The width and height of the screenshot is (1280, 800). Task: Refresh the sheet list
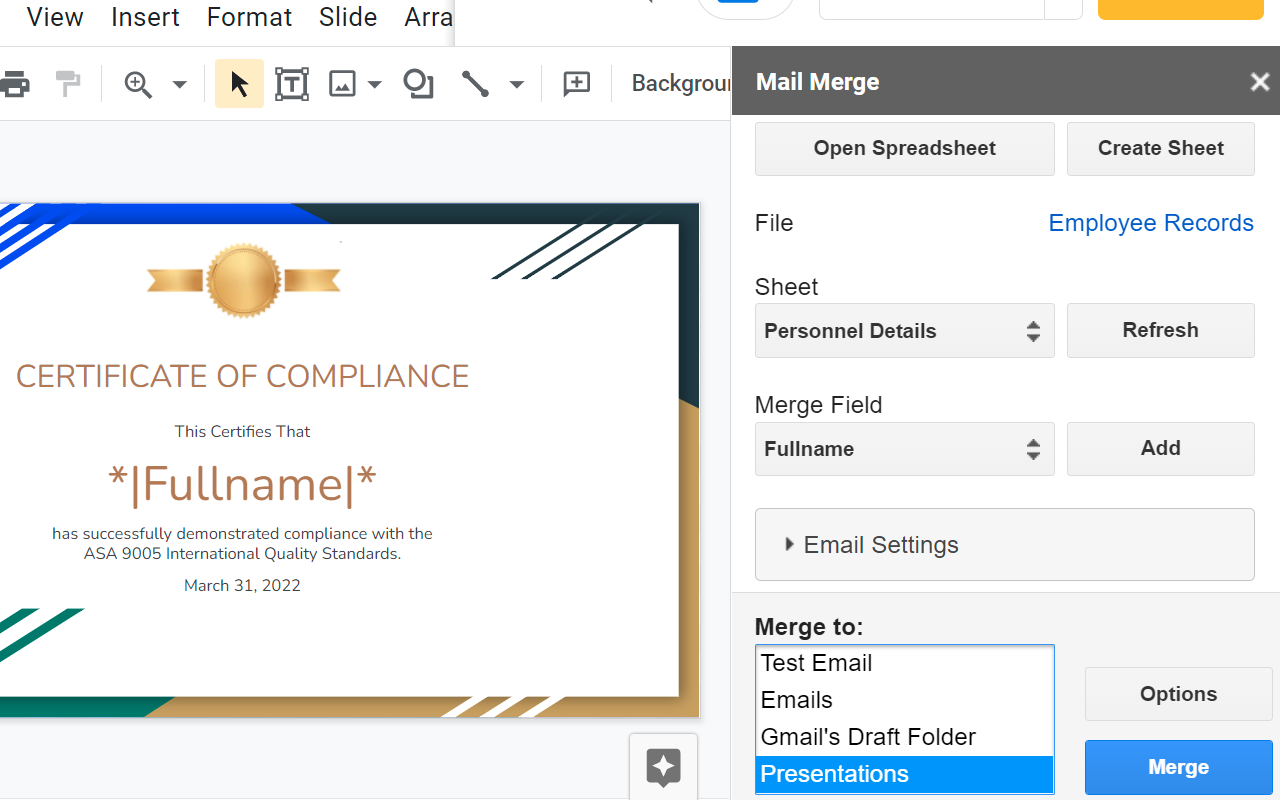1160,330
